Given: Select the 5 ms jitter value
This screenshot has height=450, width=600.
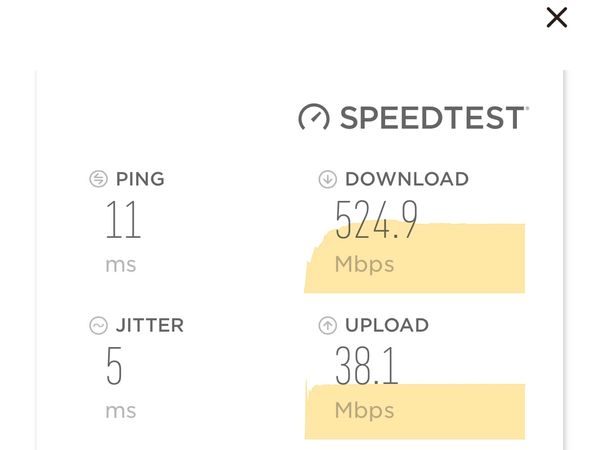Looking at the screenshot, I should click(114, 365).
